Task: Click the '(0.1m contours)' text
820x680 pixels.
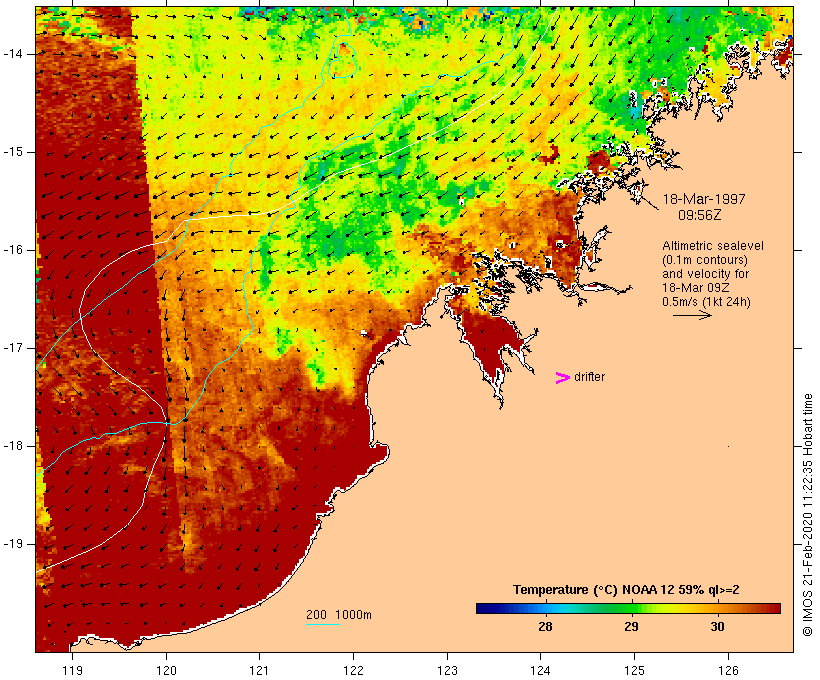Action: 705,260
